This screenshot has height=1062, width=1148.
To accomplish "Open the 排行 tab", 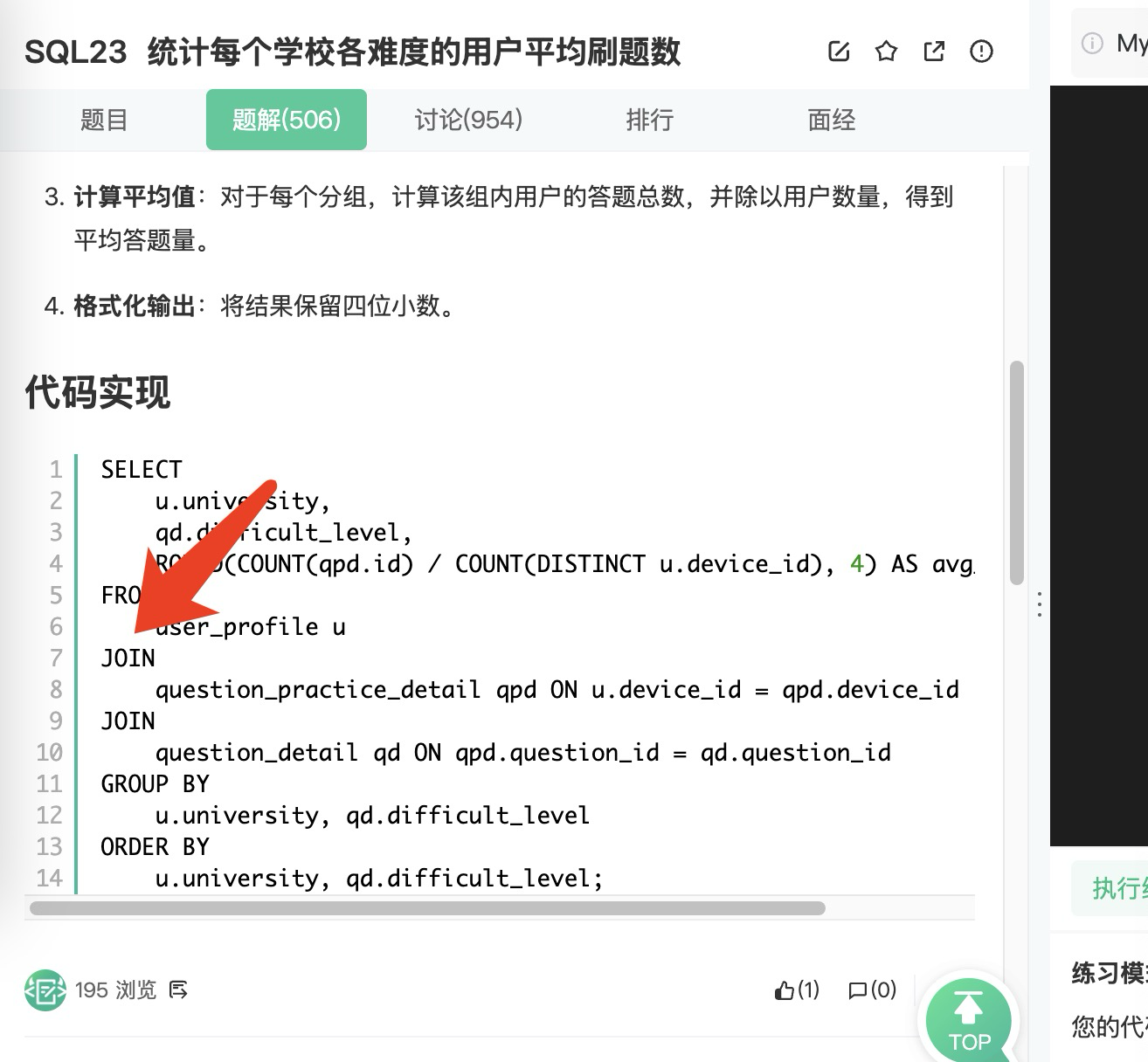I will (650, 120).
